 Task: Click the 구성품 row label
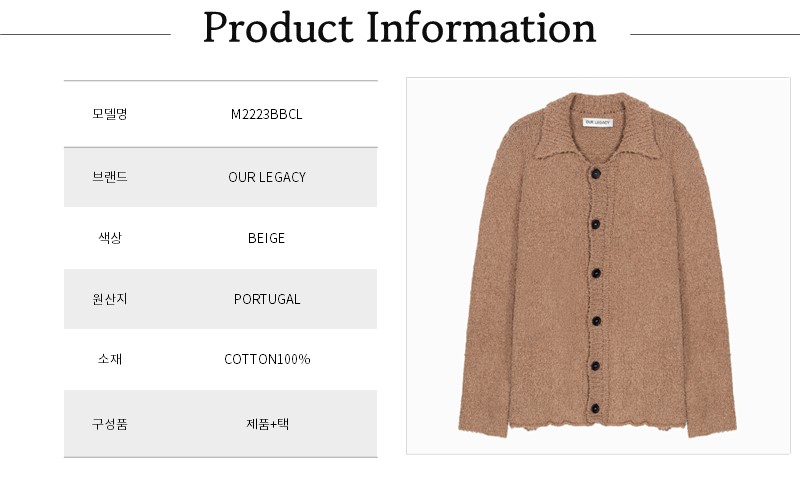point(110,423)
